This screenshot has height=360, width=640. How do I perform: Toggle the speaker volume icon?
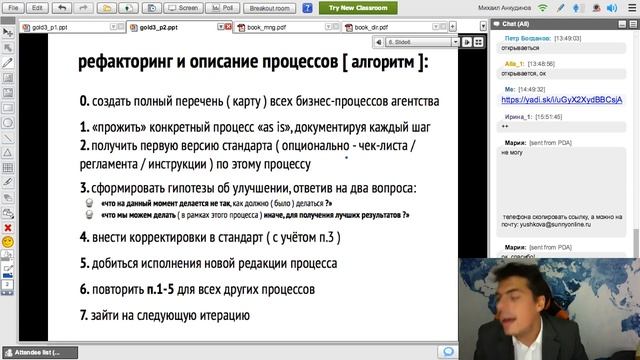coord(612,8)
